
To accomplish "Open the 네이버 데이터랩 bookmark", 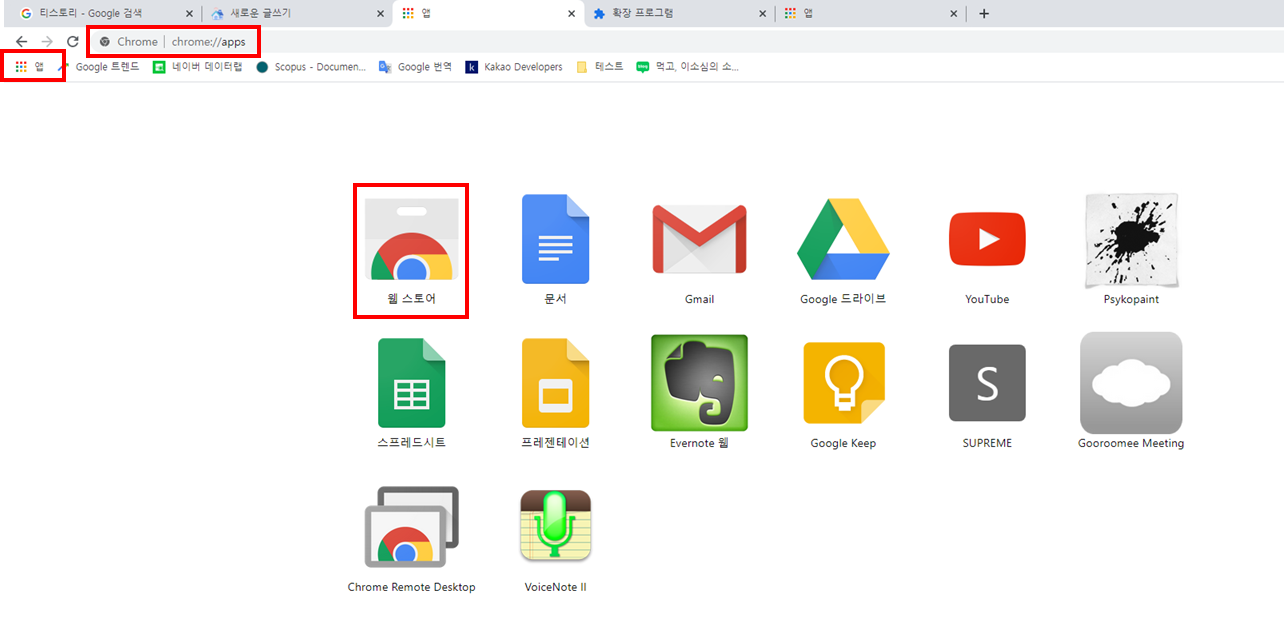I will [198, 67].
